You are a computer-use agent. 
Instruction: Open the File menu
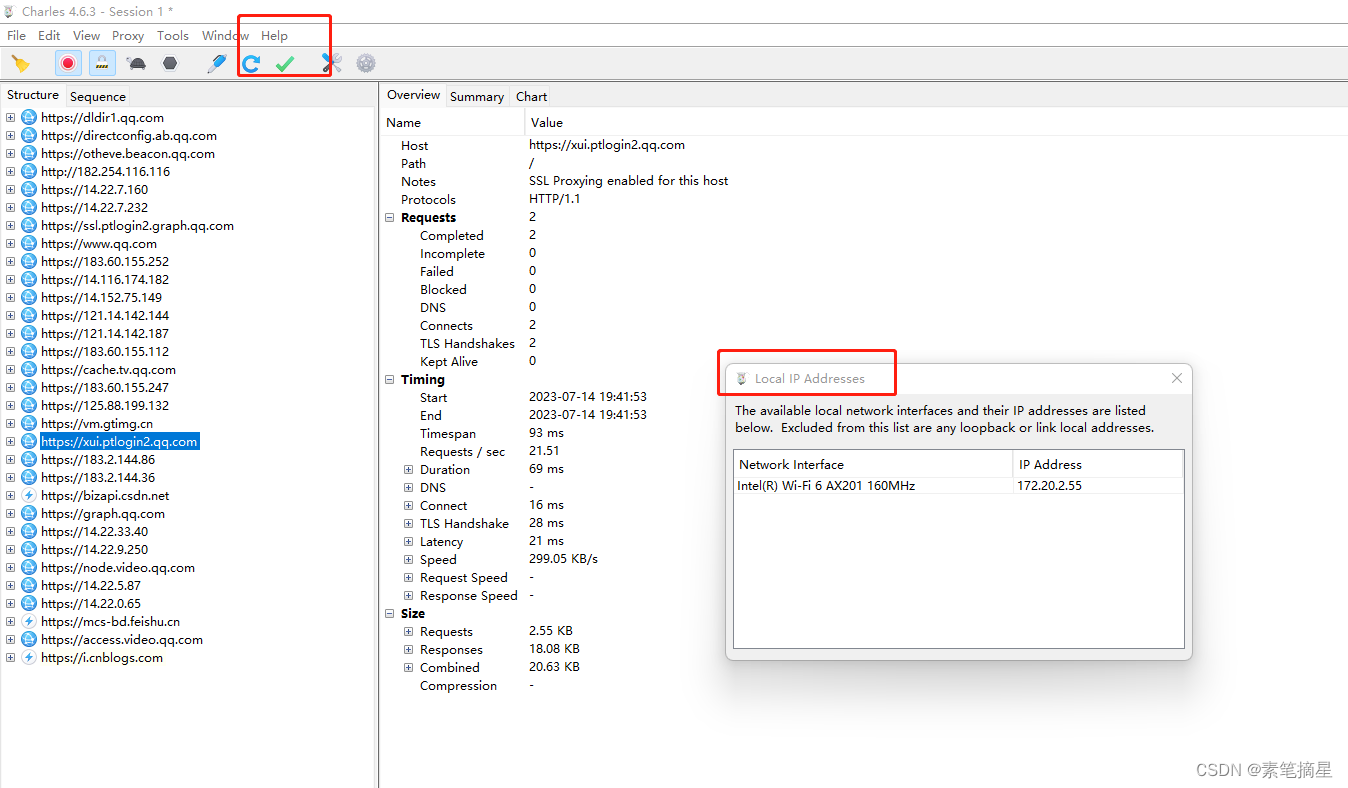[x=17, y=35]
